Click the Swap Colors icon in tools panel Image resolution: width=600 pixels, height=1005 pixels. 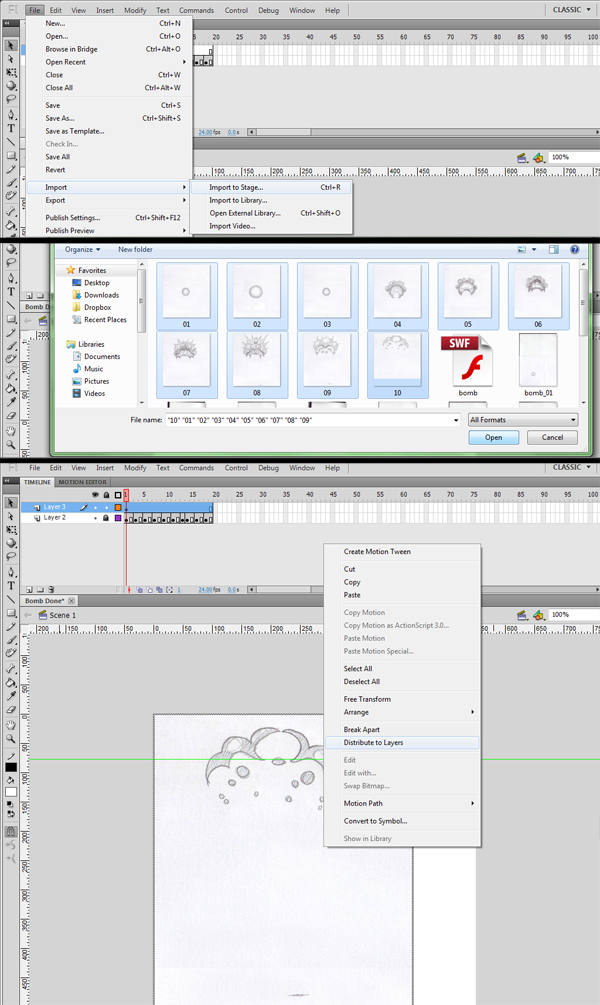tap(11, 814)
